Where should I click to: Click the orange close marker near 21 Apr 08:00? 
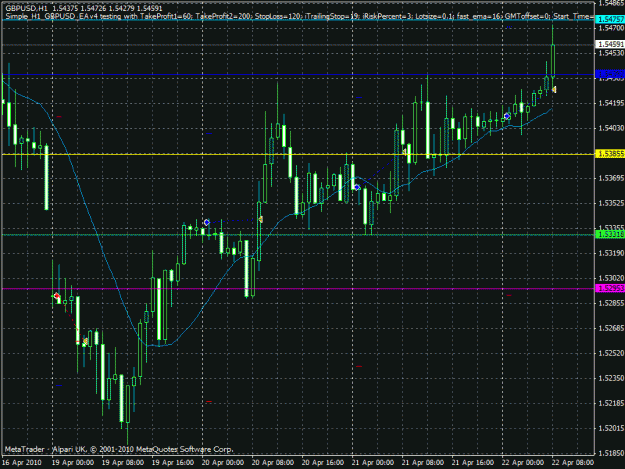404,151
